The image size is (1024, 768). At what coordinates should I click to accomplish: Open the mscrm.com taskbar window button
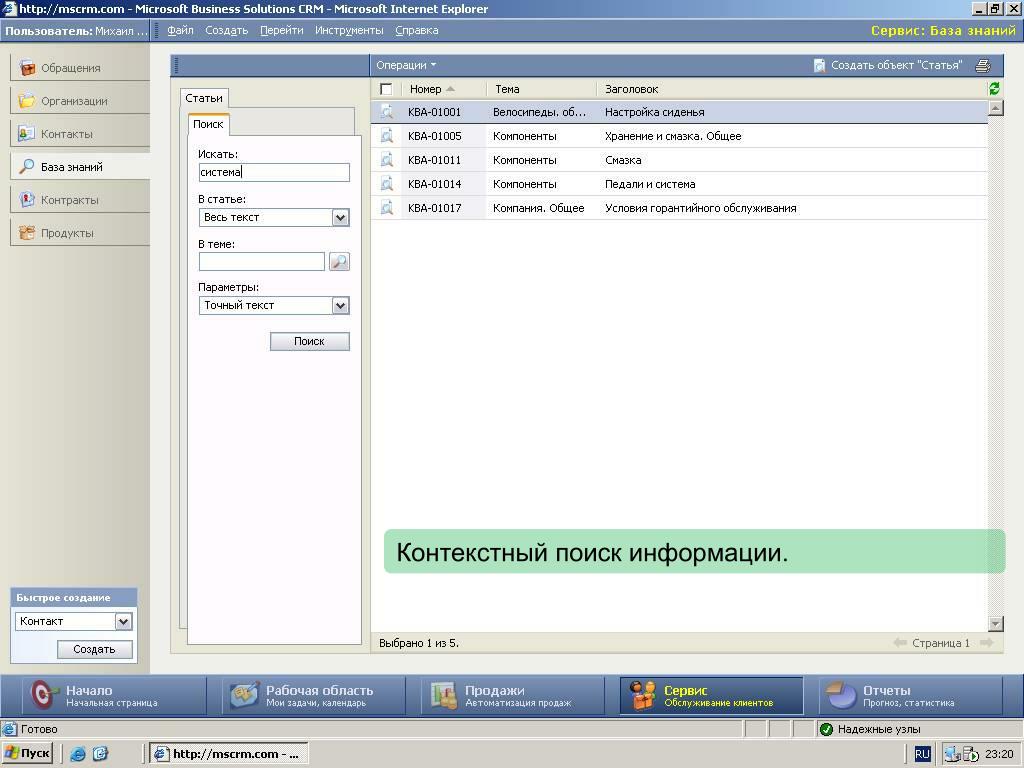coord(229,754)
